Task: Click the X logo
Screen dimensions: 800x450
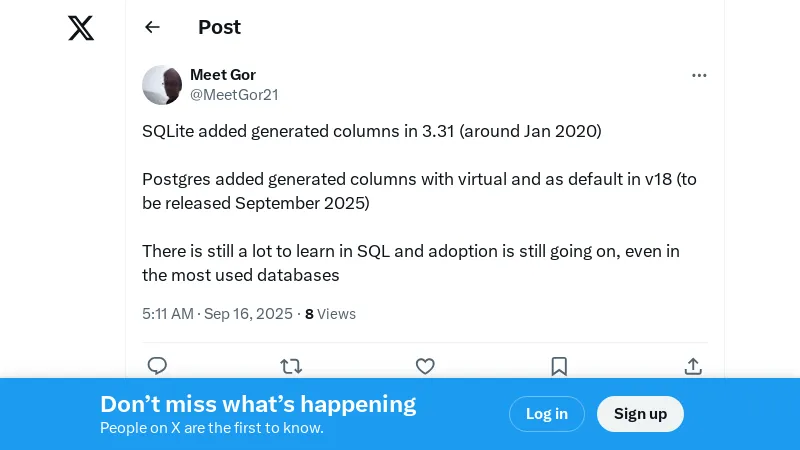Action: coord(81,28)
